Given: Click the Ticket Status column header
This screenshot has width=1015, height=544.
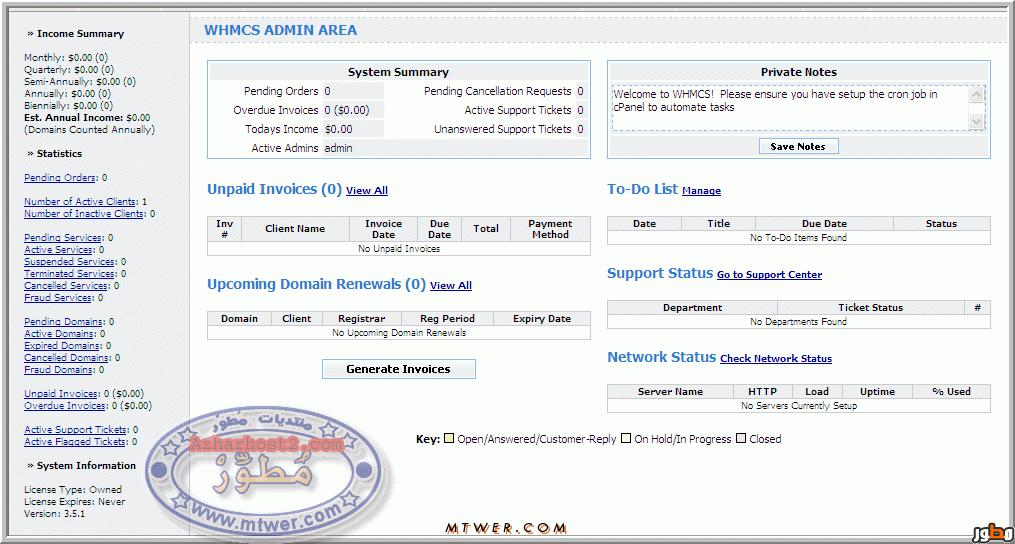Looking at the screenshot, I should point(871,308).
